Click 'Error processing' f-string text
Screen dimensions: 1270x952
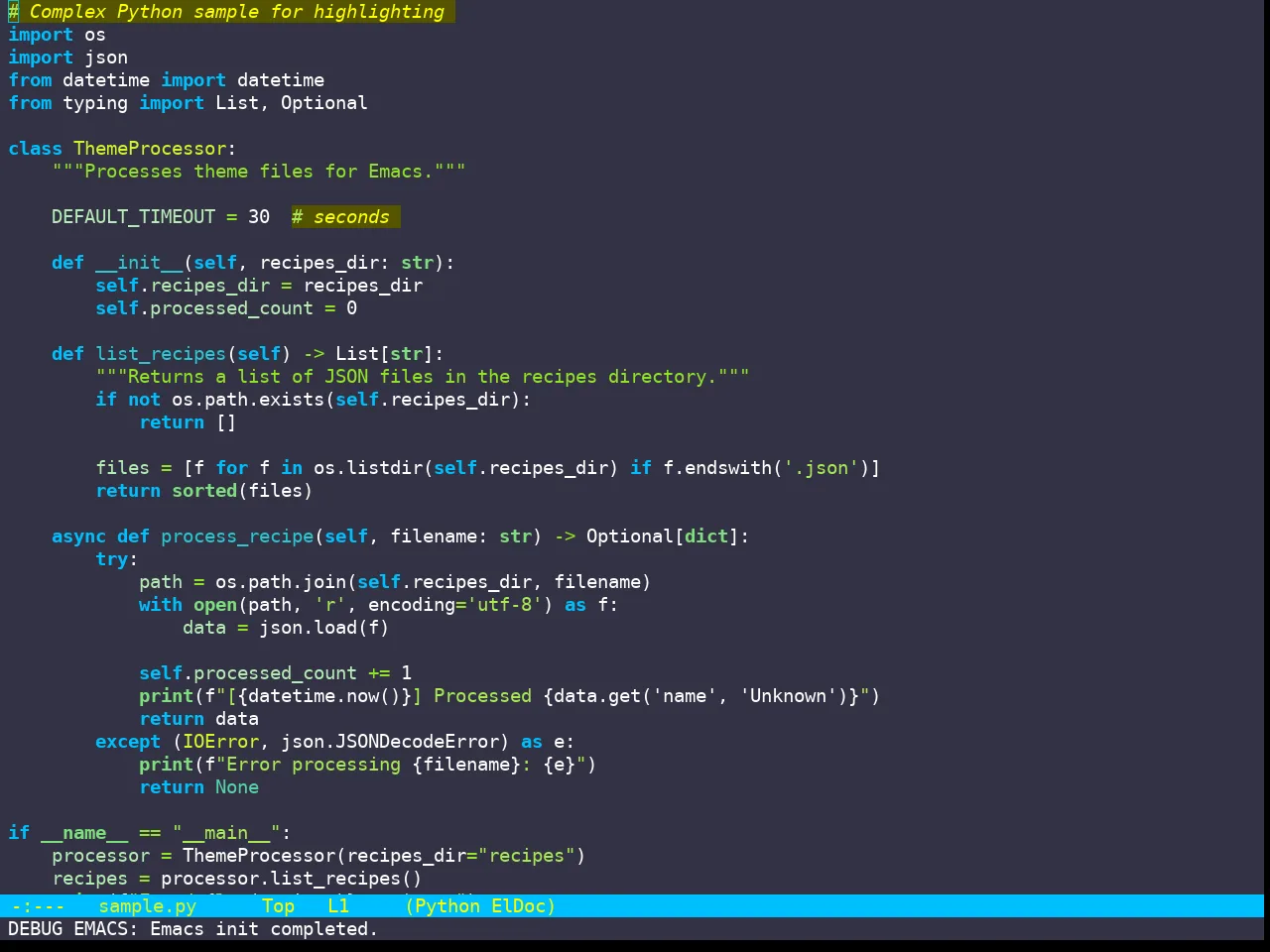pos(314,765)
